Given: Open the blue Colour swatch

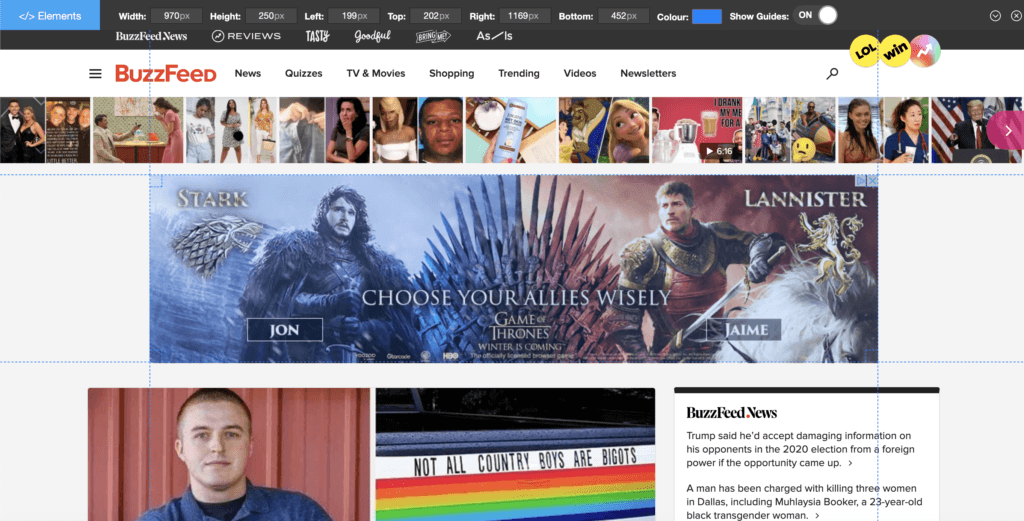Looking at the screenshot, I should (707, 16).
